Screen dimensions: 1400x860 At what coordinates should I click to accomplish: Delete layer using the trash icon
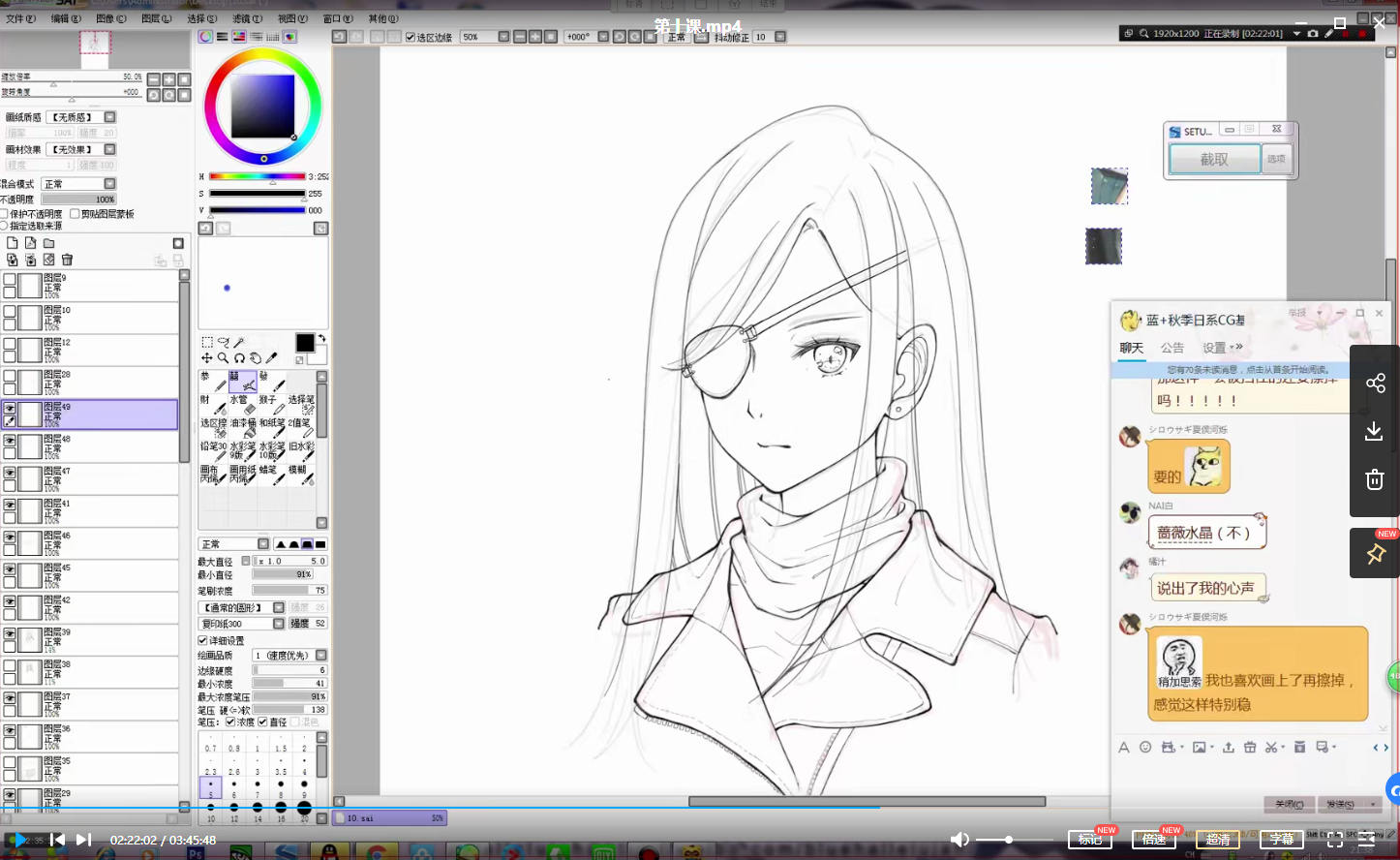67,260
